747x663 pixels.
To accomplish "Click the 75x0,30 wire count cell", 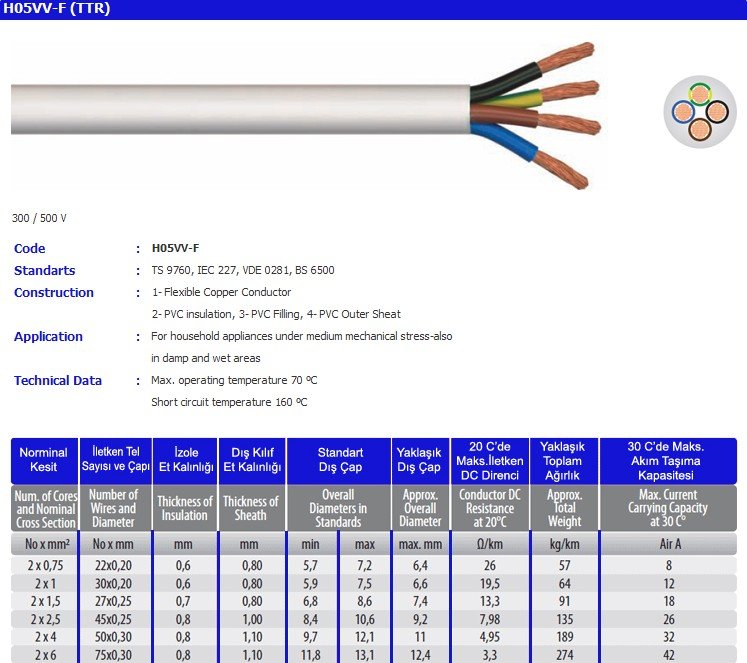I will (113, 655).
